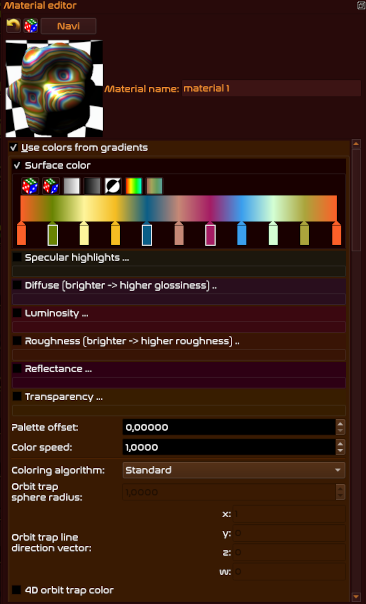Click the dice icon beside Navi button
This screenshot has height=604, width=366.
pyautogui.click(x=31, y=26)
